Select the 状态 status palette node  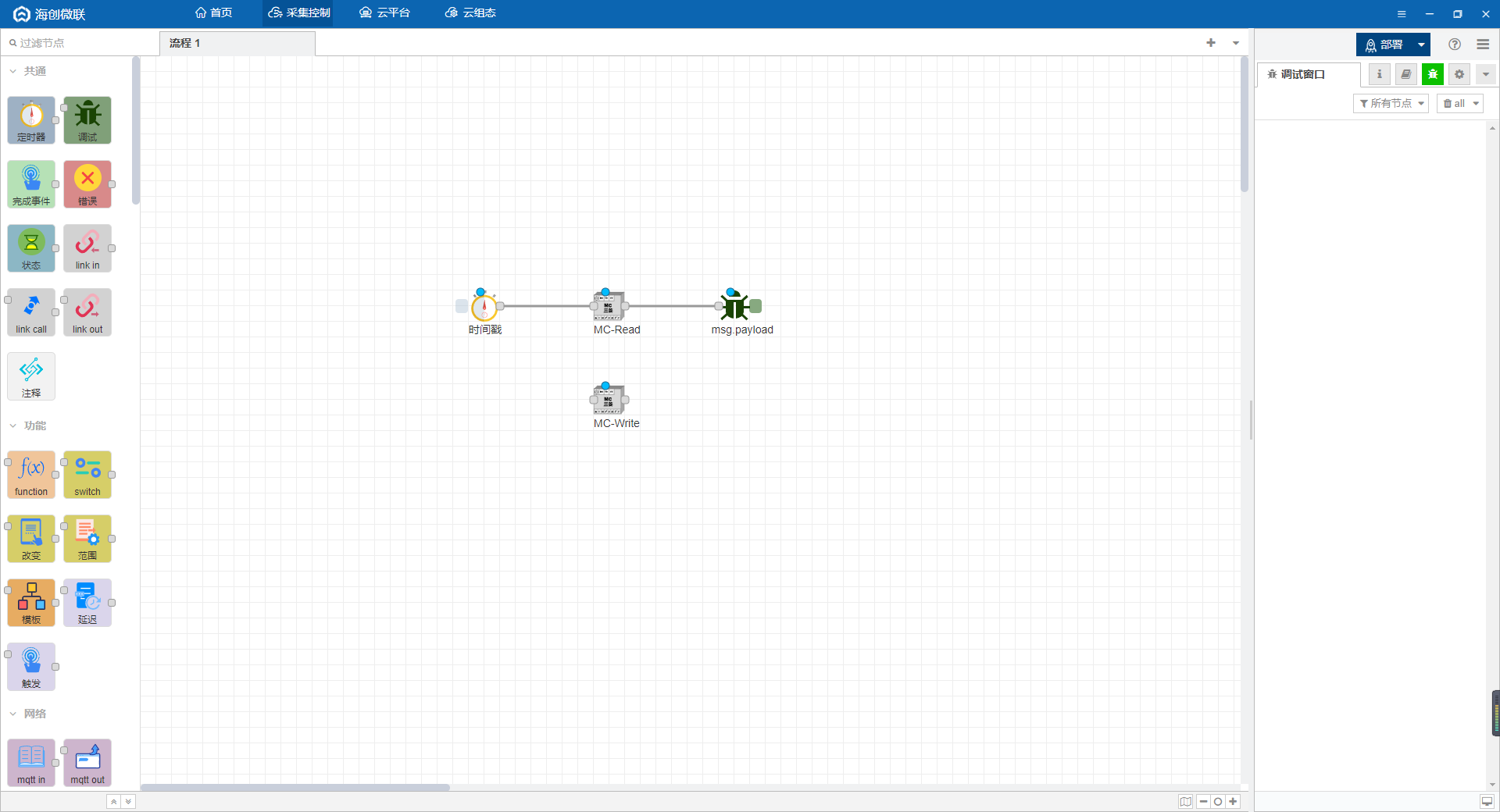31,248
